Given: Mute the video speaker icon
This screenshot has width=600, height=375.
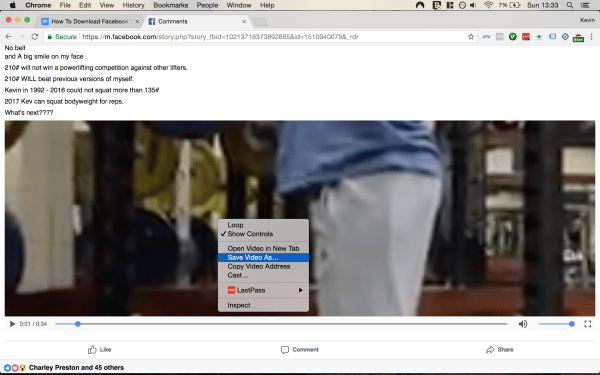Looking at the screenshot, I should 523,324.
